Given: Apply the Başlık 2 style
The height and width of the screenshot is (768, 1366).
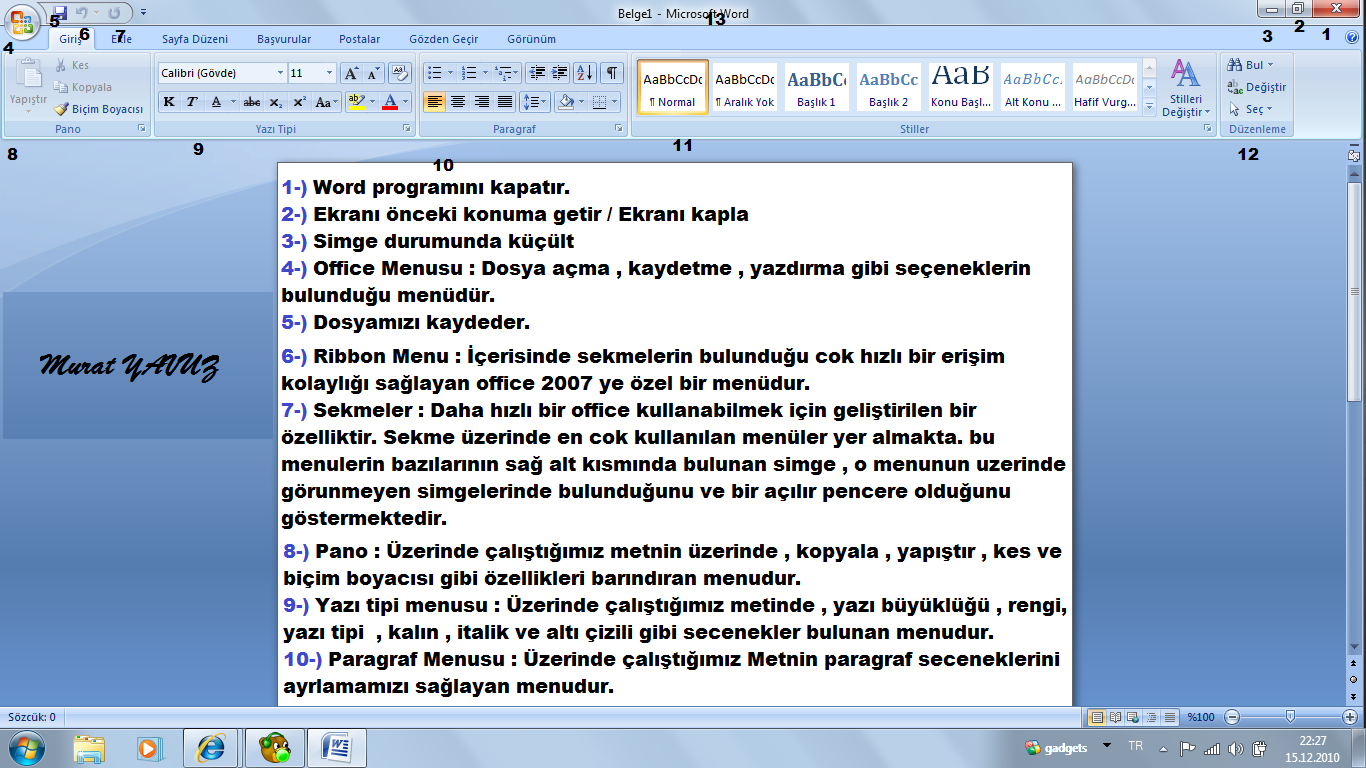Looking at the screenshot, I should point(889,86).
